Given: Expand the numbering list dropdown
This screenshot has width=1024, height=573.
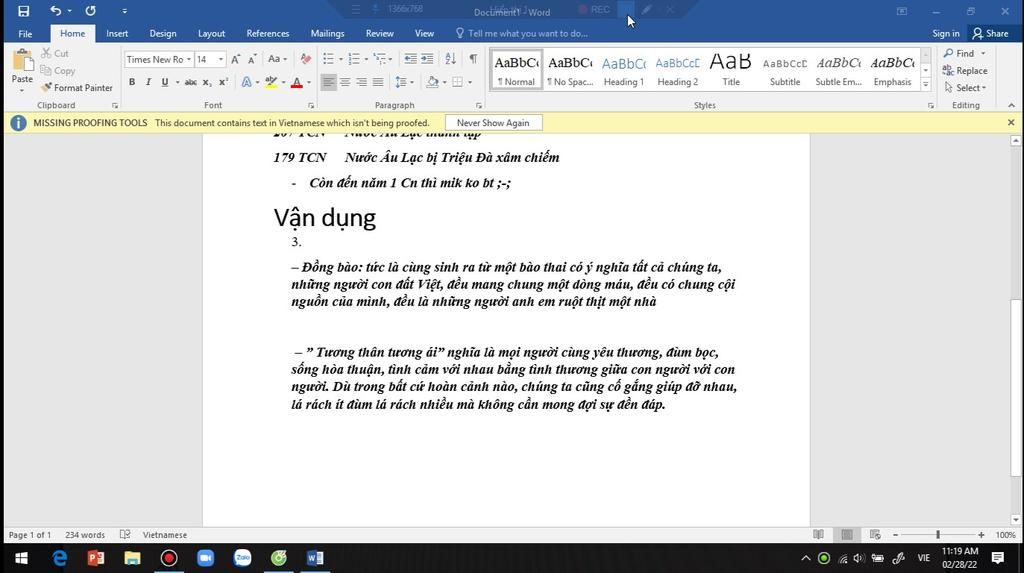Looking at the screenshot, I should tap(366, 59).
